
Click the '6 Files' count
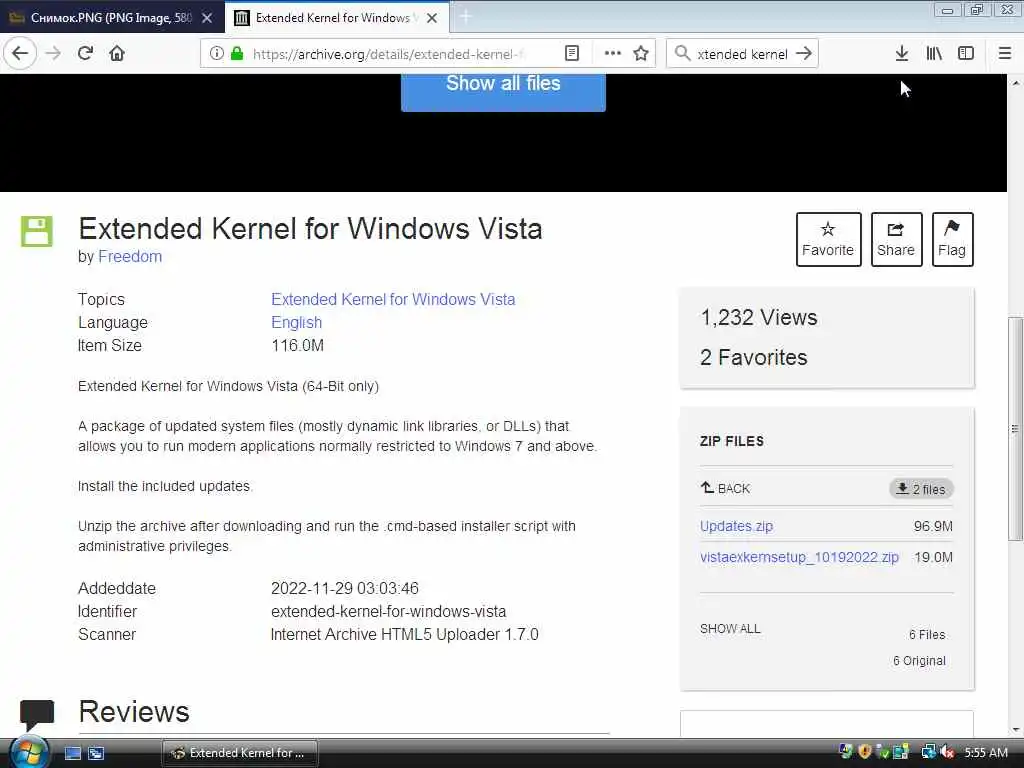[x=927, y=635]
